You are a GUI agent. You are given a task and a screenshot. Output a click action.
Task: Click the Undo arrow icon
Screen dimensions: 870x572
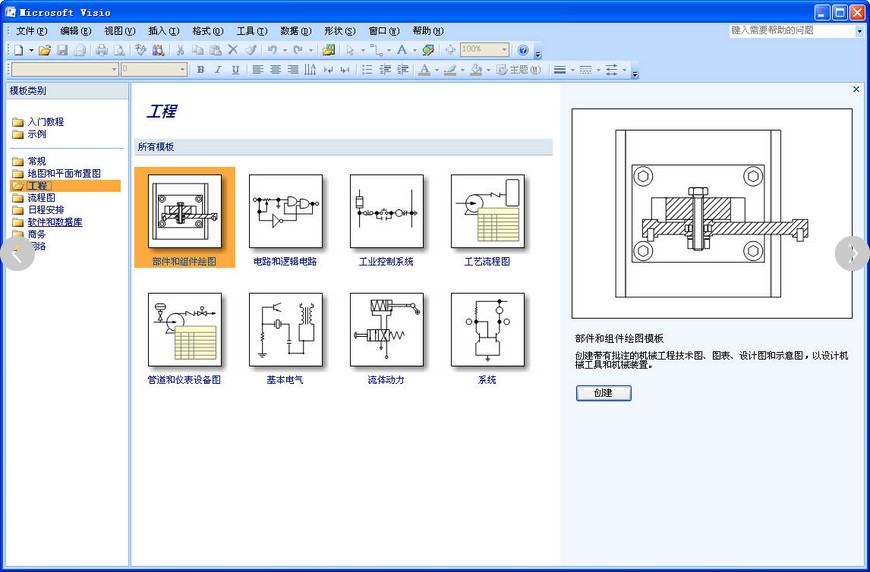point(271,50)
